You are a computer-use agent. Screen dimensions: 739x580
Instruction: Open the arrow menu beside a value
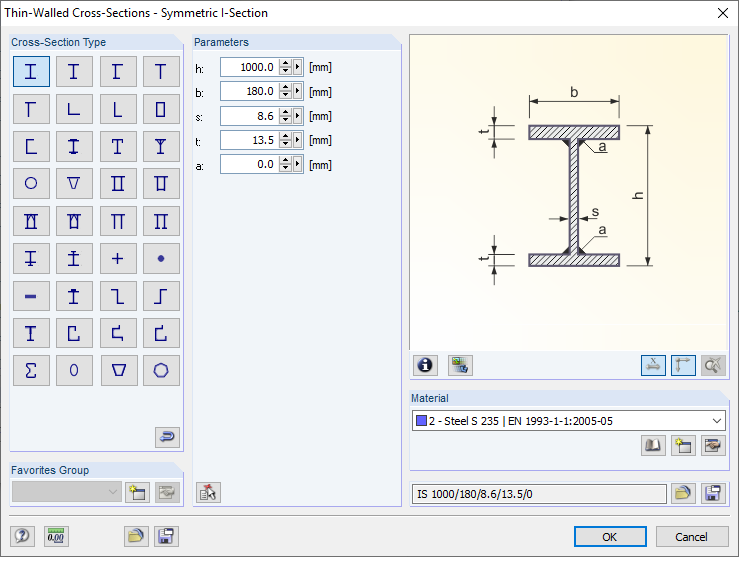(x=297, y=164)
